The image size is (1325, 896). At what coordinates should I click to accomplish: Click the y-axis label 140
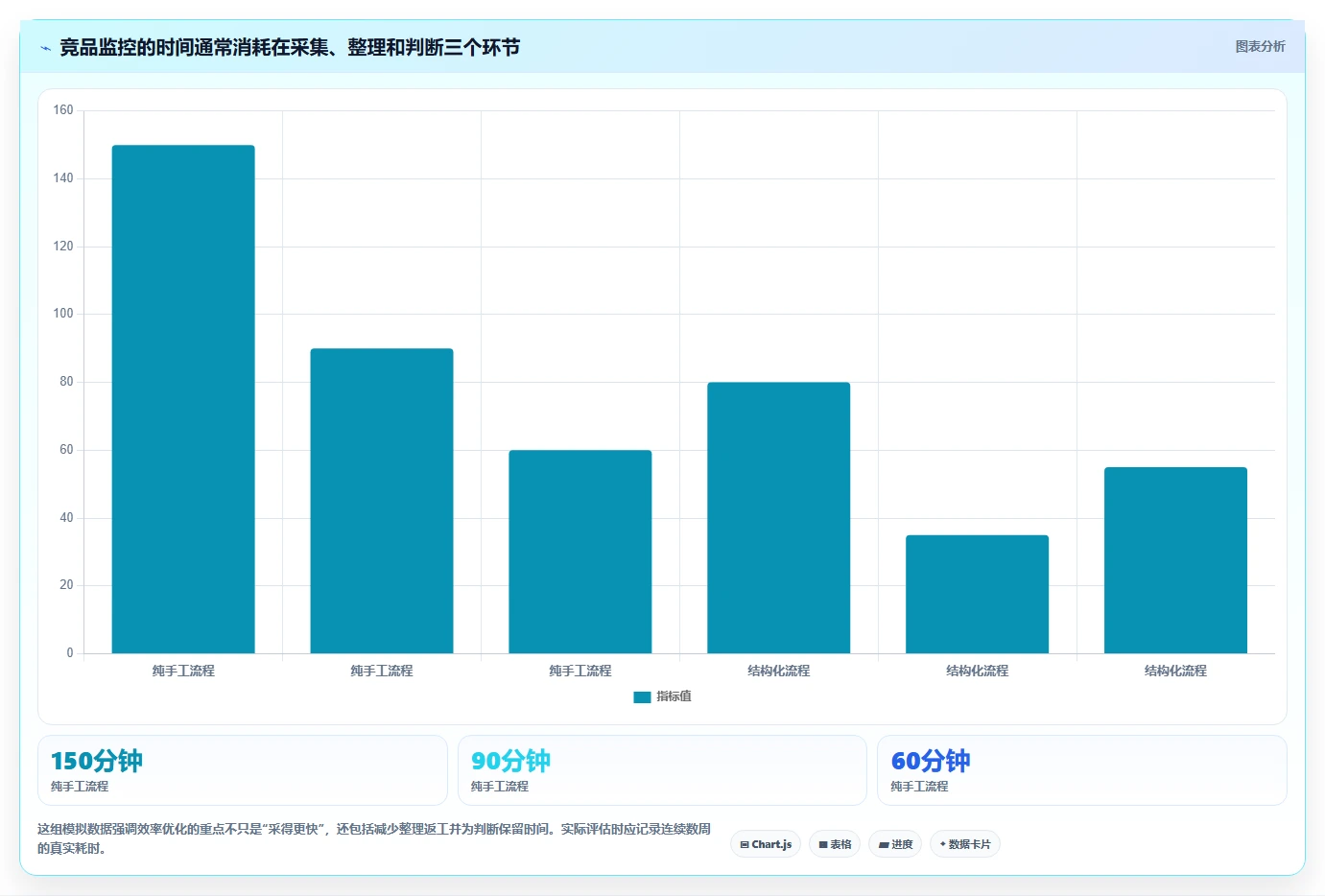(63, 178)
